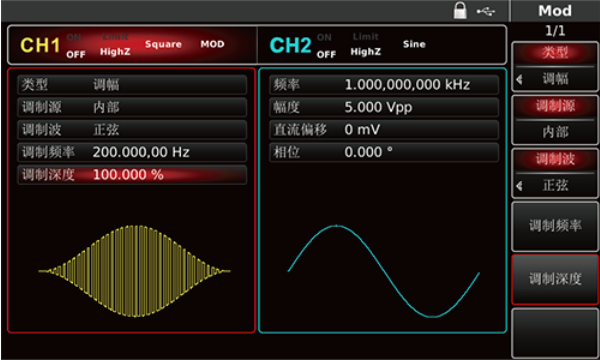This screenshot has height=360, width=600.
Task: Toggle CH2 output ON/OFF indicator
Action: [326, 46]
